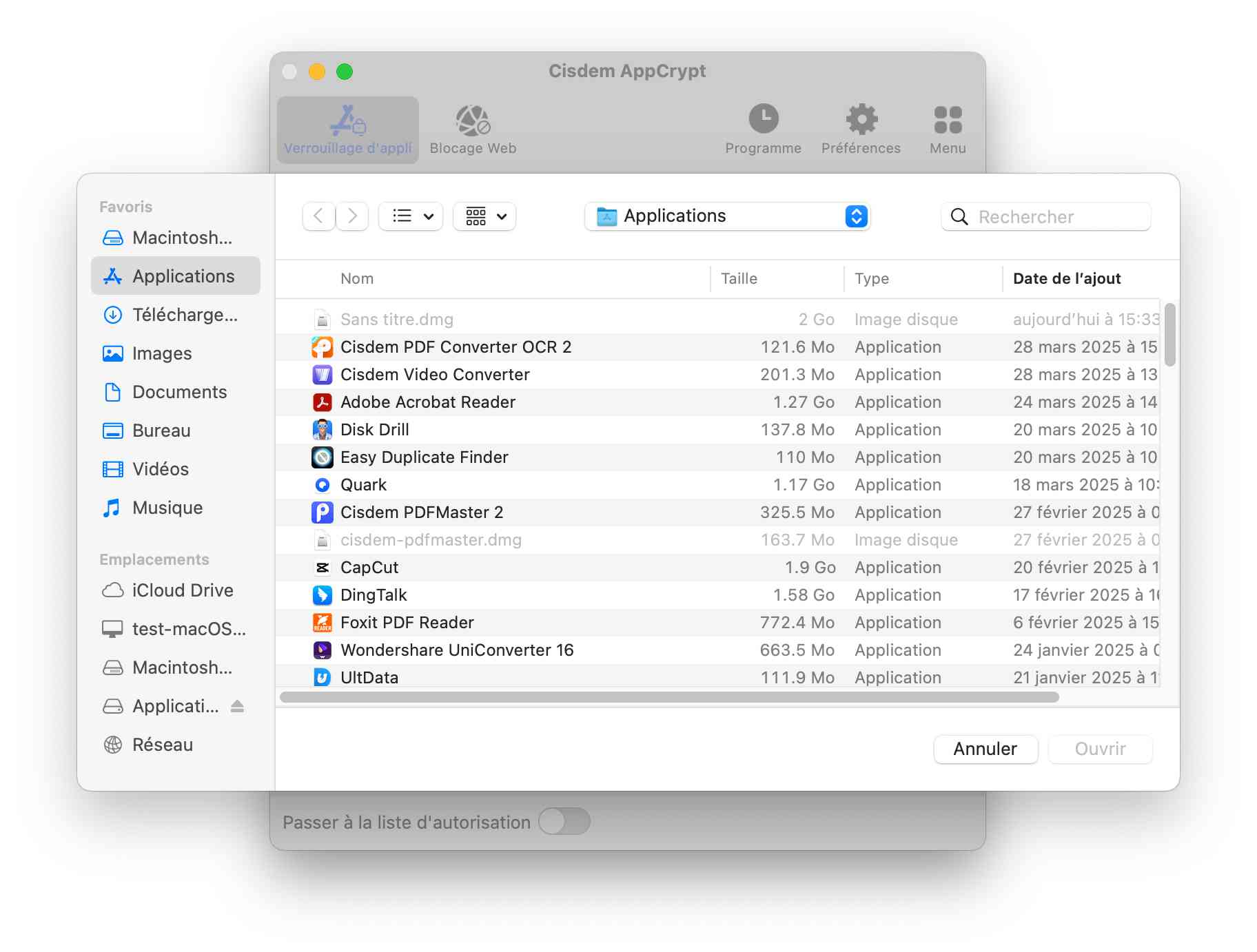Screen dimensions: 1257x952
Task: Select Cisdem PDF Converter OCR 2 app
Action: (x=717, y=347)
